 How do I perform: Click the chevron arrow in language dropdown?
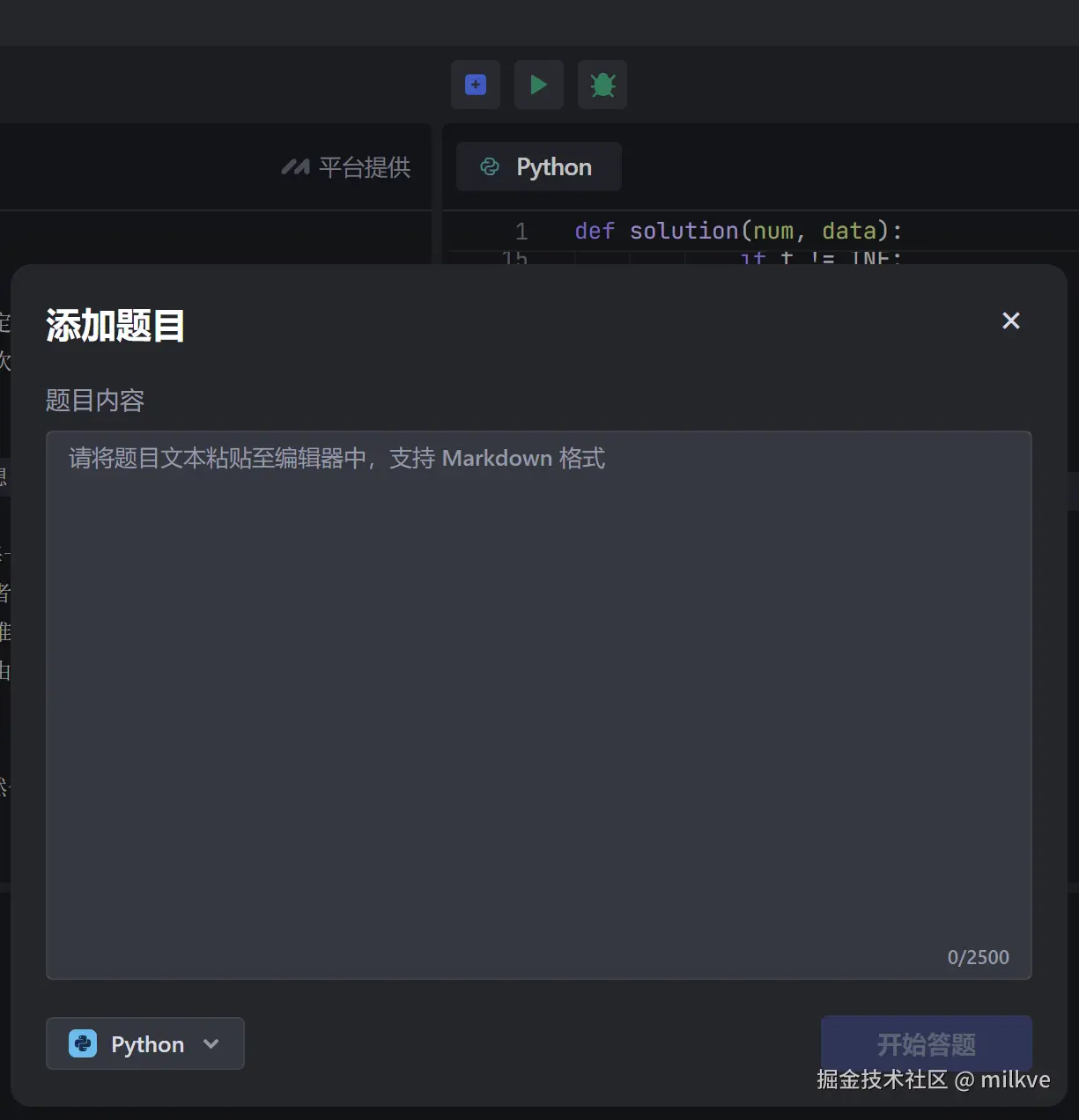[211, 1043]
